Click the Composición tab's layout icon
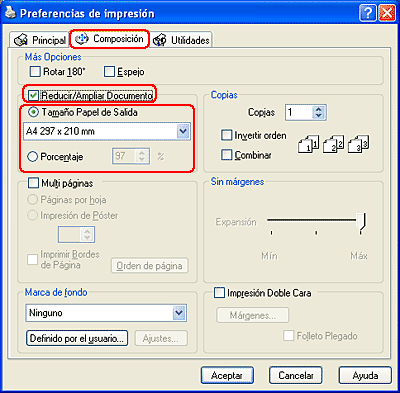 pos(82,39)
